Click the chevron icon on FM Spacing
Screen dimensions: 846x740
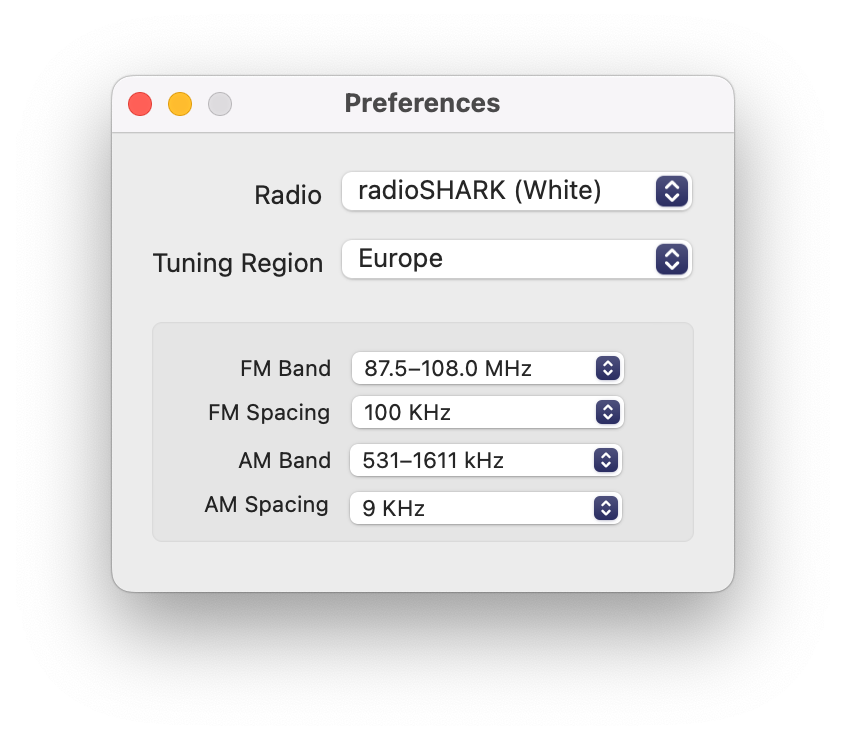(608, 413)
